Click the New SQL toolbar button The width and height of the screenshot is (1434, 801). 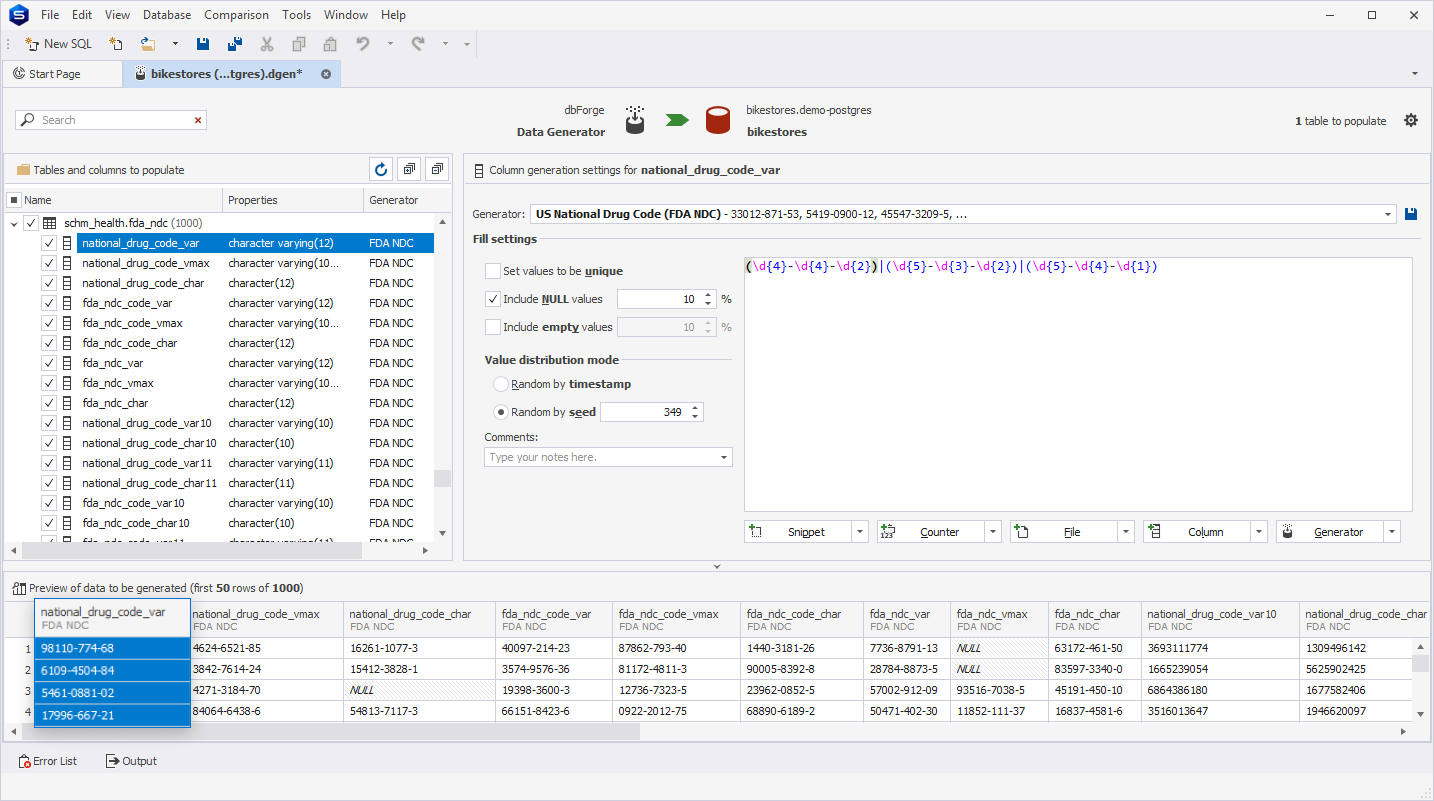58,44
